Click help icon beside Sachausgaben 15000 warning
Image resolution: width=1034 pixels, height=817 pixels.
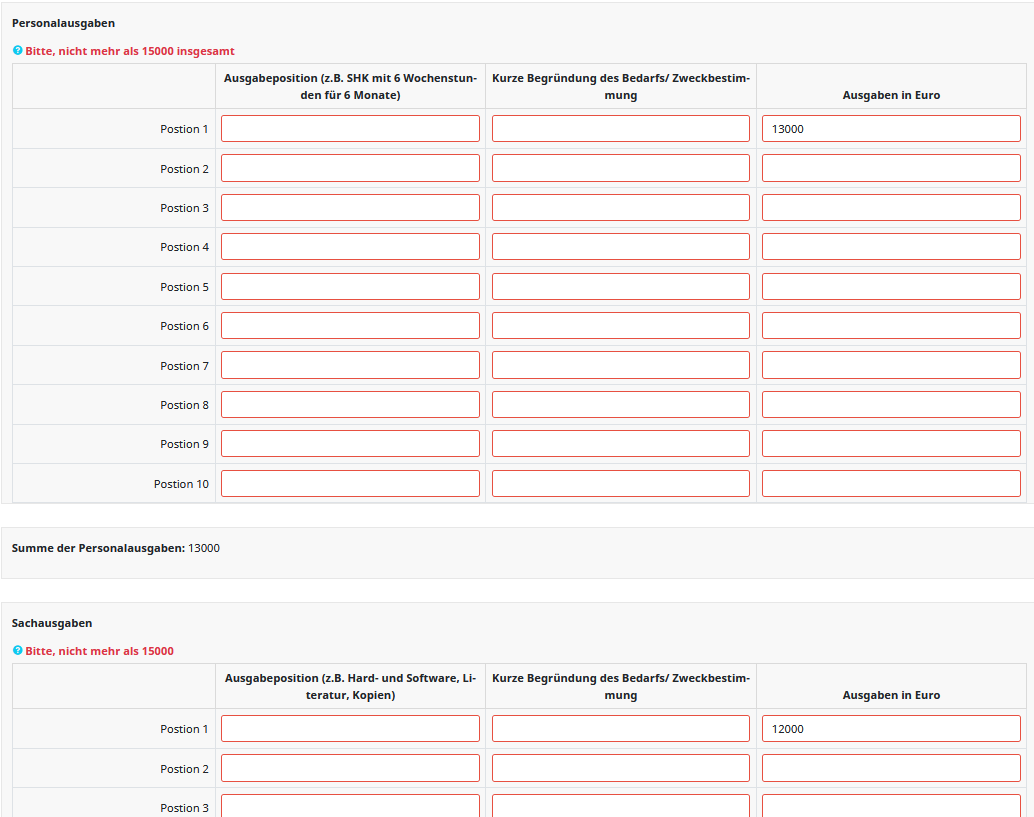point(18,650)
